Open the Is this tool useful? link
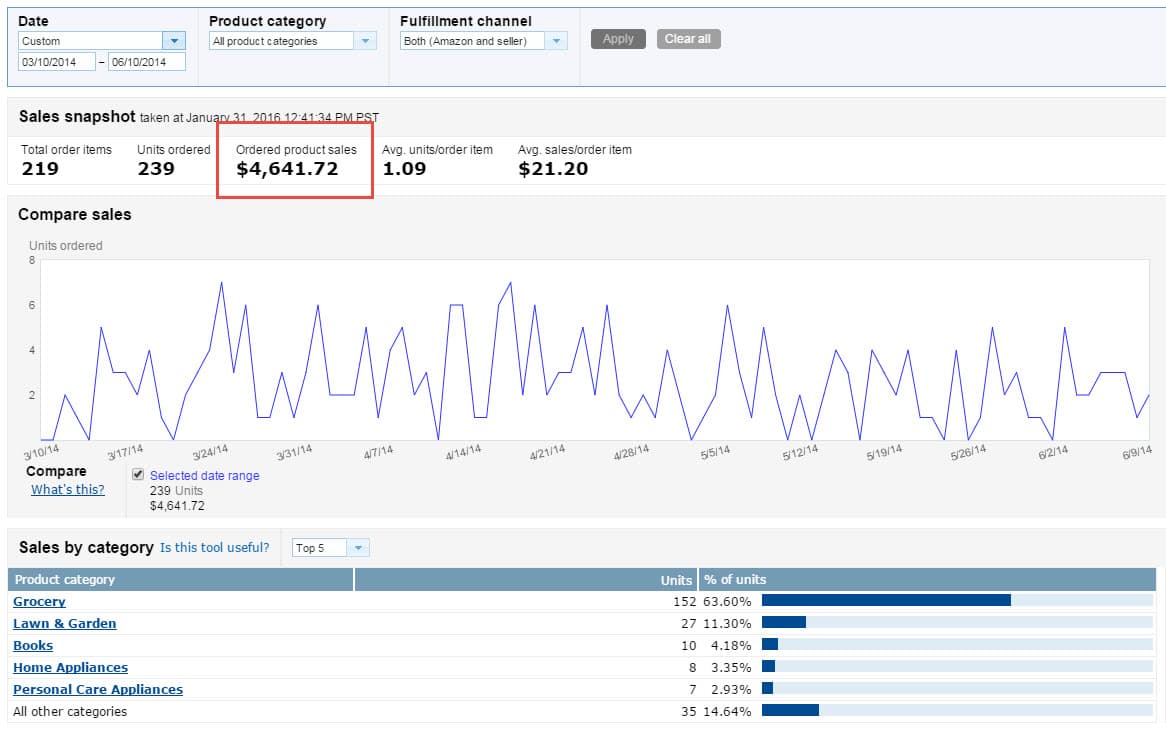1166x735 pixels. click(x=214, y=548)
